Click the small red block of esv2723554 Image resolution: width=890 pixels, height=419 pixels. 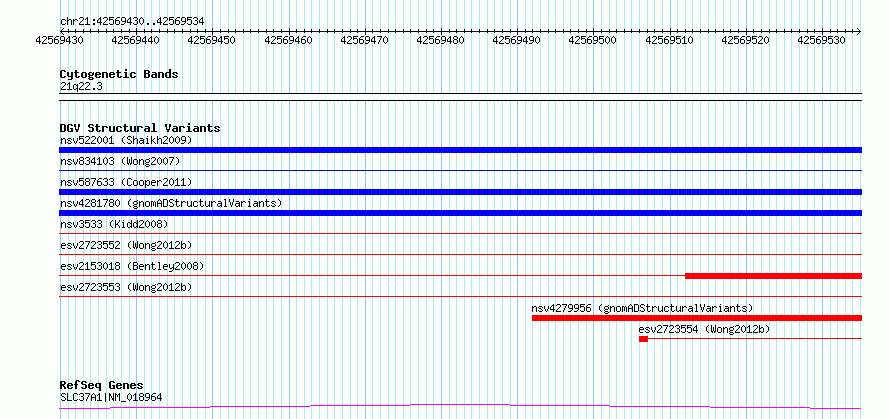pyautogui.click(x=643, y=339)
